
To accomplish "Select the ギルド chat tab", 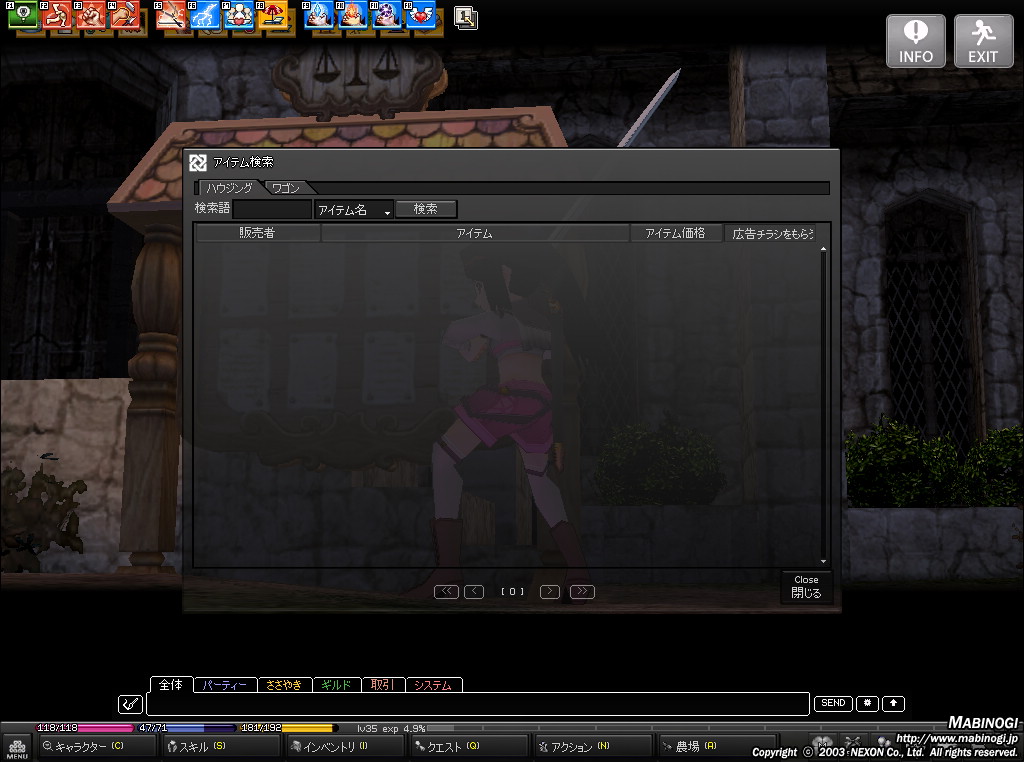I will [335, 685].
